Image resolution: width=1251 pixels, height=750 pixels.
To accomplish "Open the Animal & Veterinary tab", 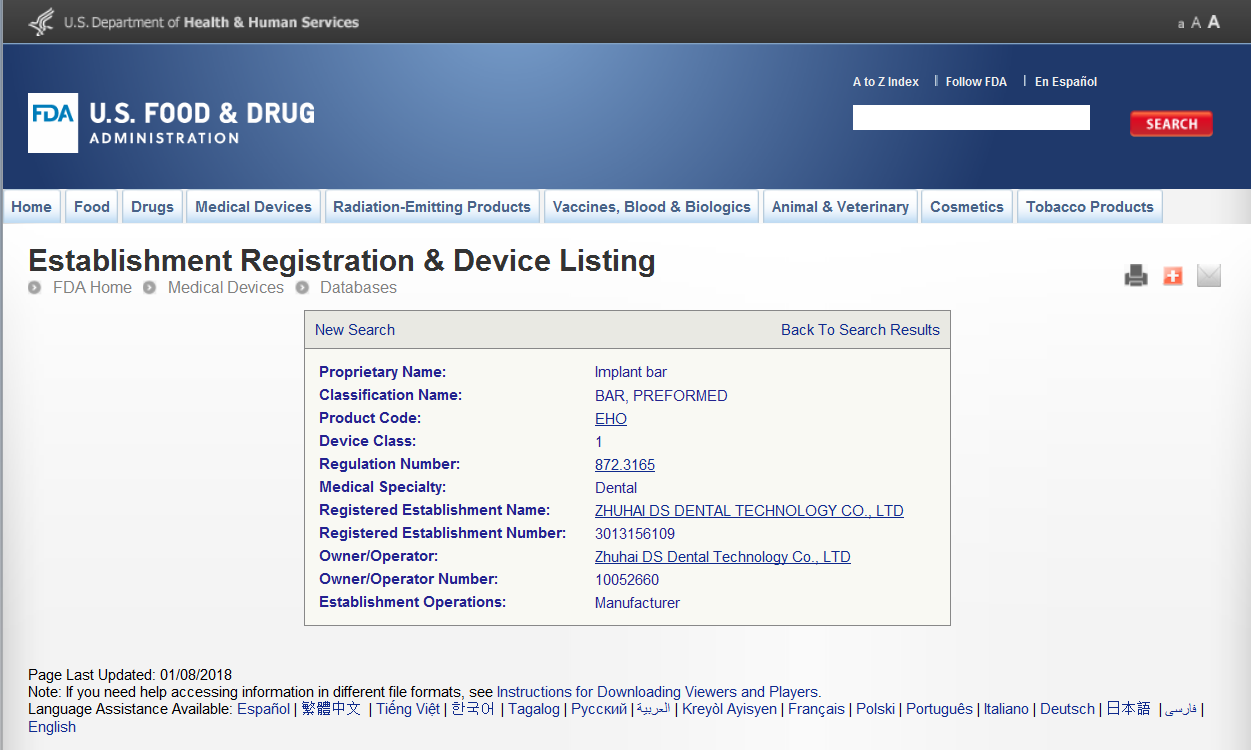I will point(840,207).
